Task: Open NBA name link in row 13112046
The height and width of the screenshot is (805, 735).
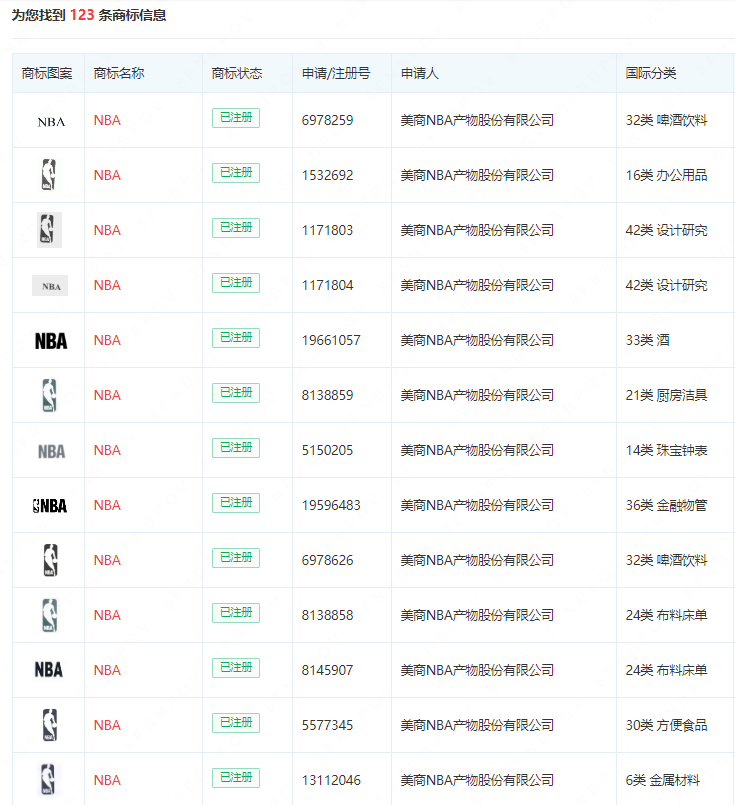Action: (107, 780)
